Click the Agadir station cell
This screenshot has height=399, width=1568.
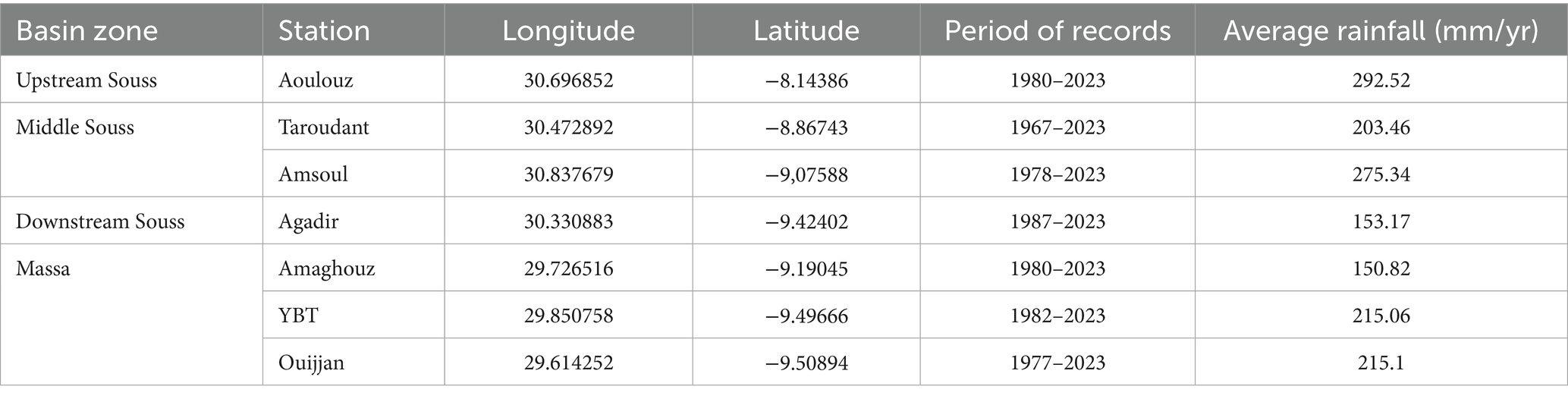point(309,221)
